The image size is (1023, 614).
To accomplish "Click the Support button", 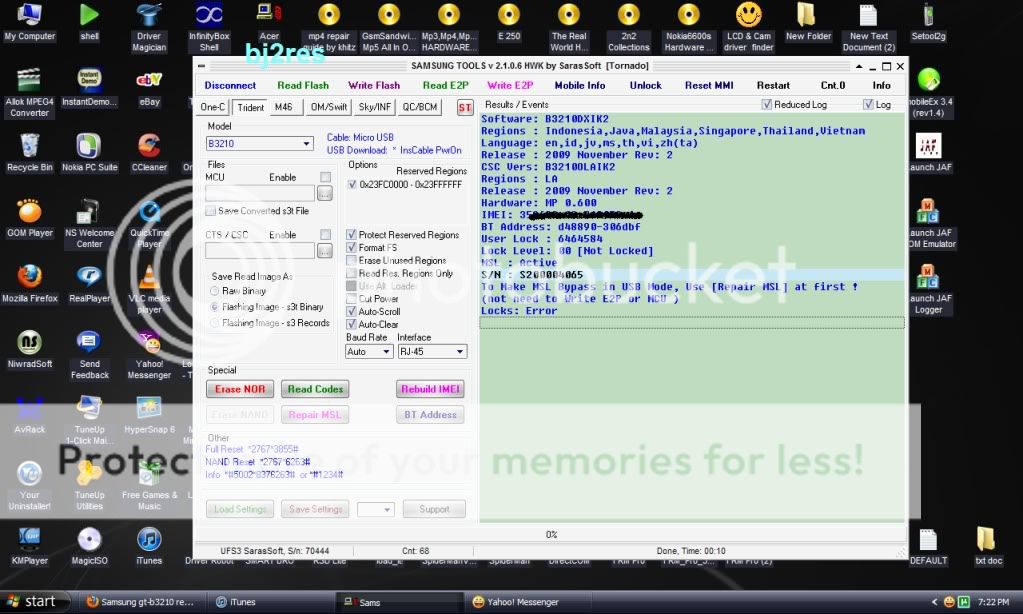I will click(434, 510).
